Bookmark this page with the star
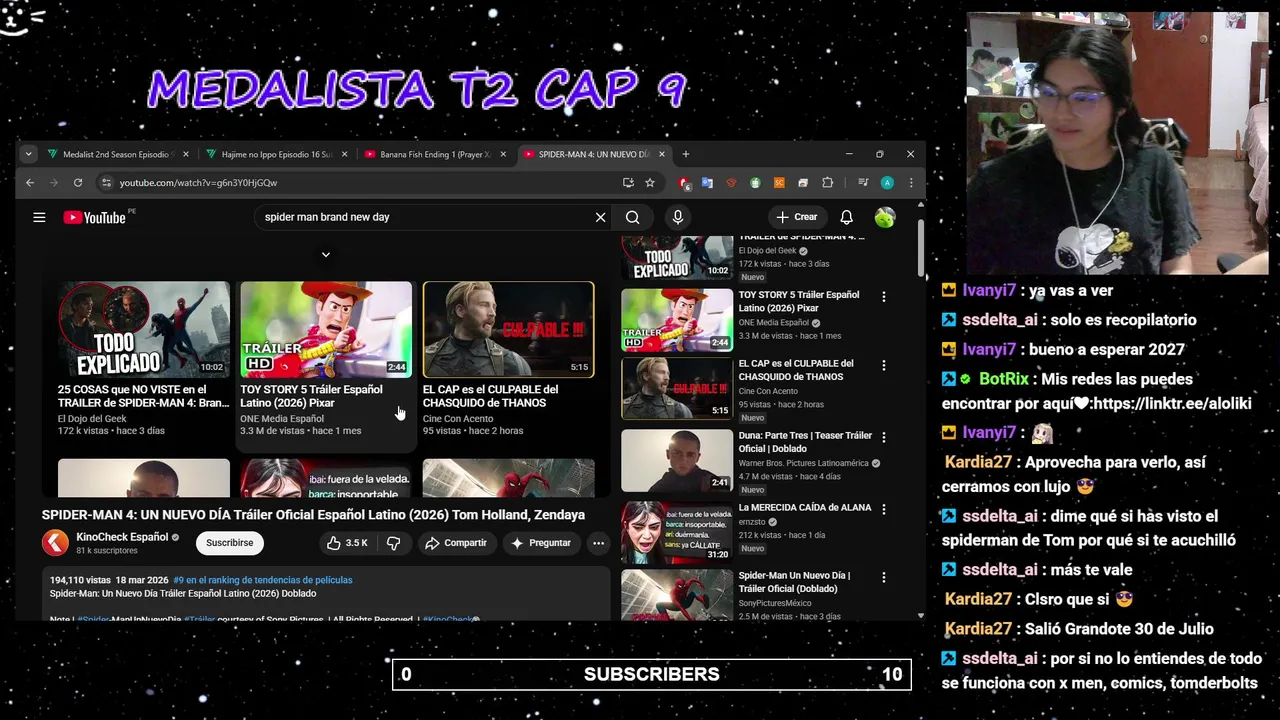1280x720 pixels. (x=650, y=183)
